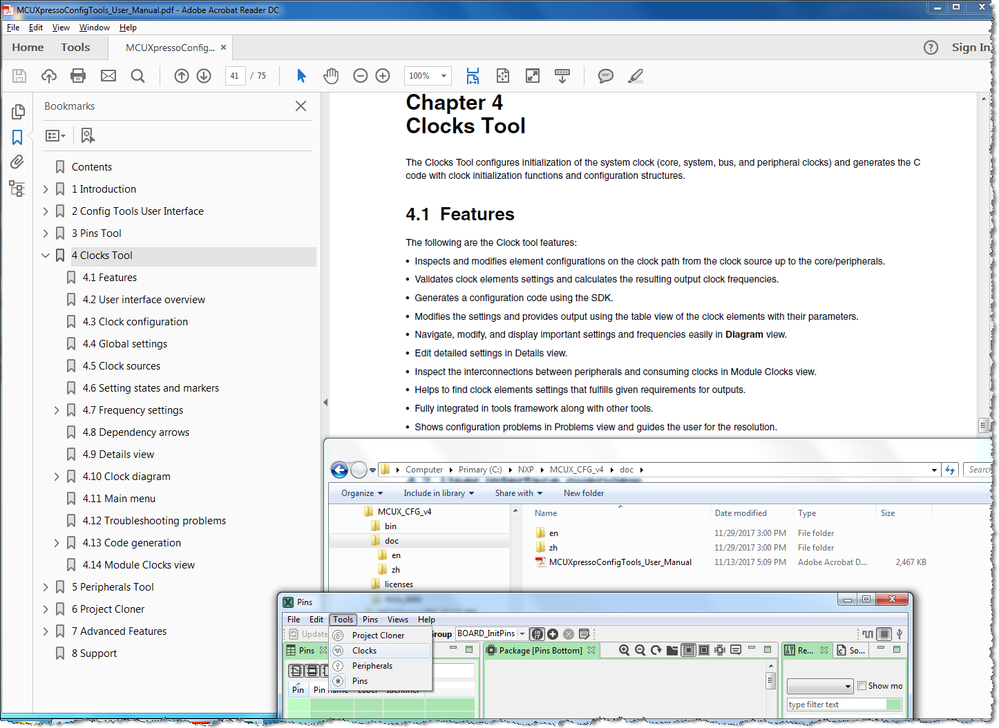Open Find text with the magnifier icon
Viewport: 999px width, 728px height.
pos(138,76)
